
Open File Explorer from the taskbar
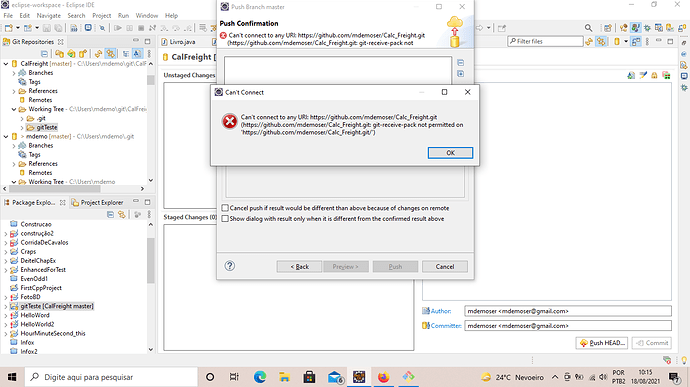point(284,377)
